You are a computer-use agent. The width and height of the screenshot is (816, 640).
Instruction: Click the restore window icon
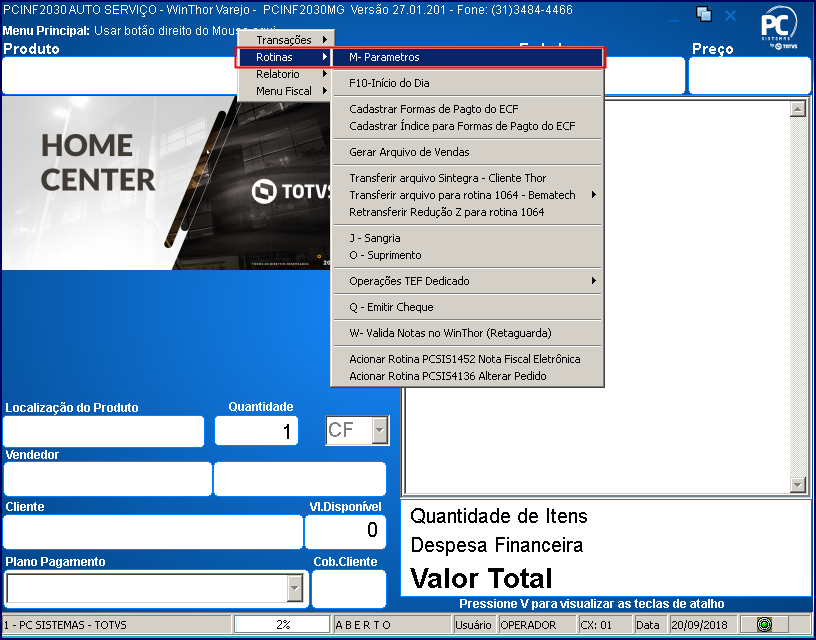[x=704, y=14]
